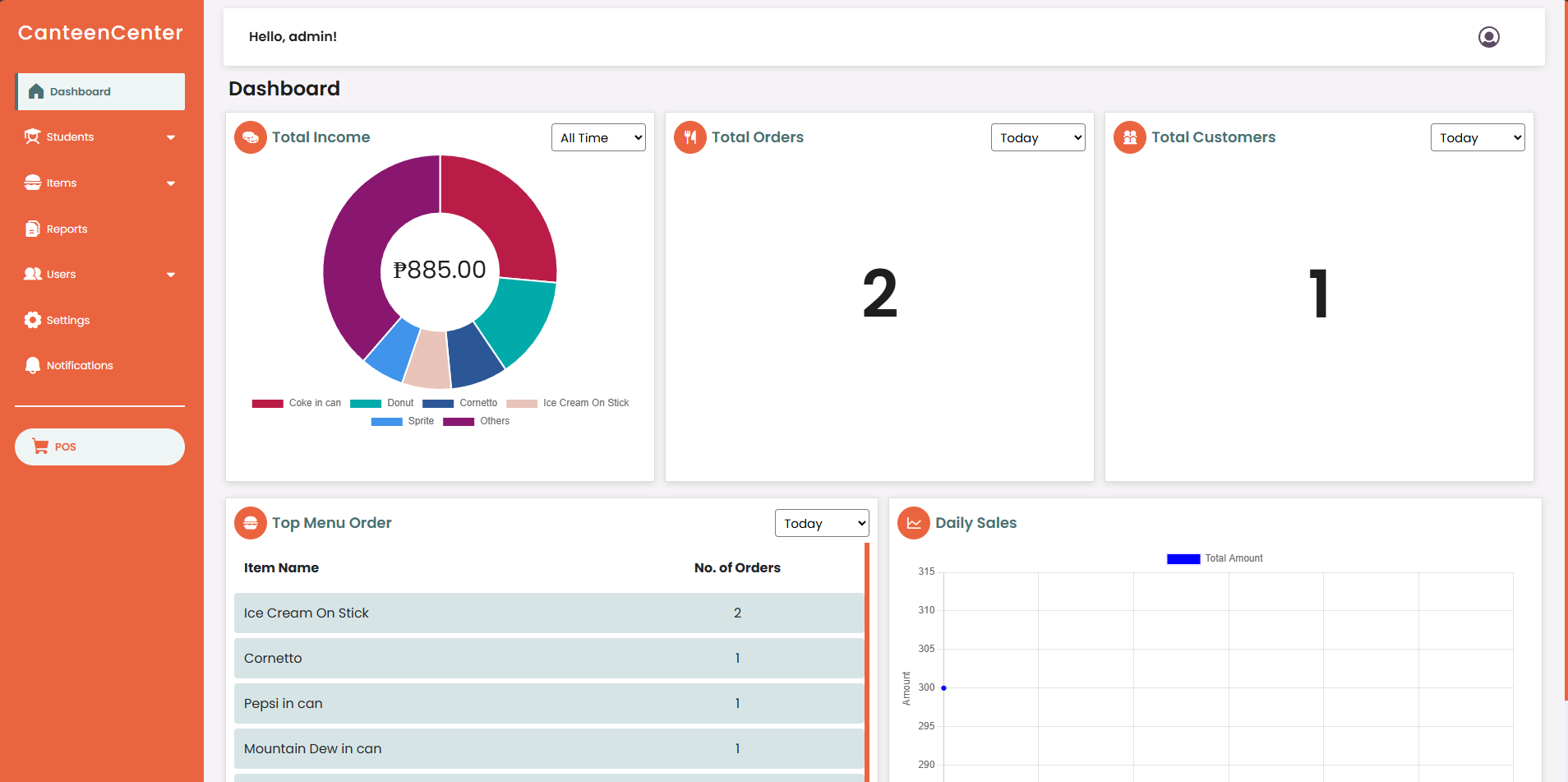The width and height of the screenshot is (1568, 782).
Task: Open the POS button
Action: click(x=99, y=447)
